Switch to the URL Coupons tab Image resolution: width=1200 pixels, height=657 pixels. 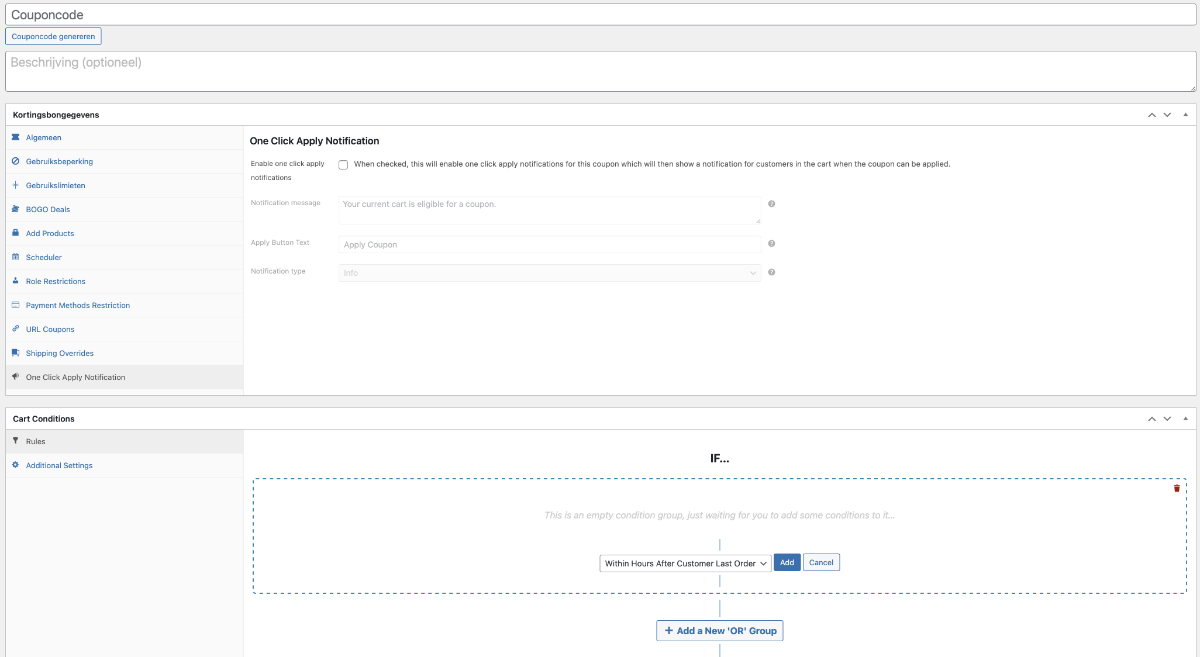(50, 329)
